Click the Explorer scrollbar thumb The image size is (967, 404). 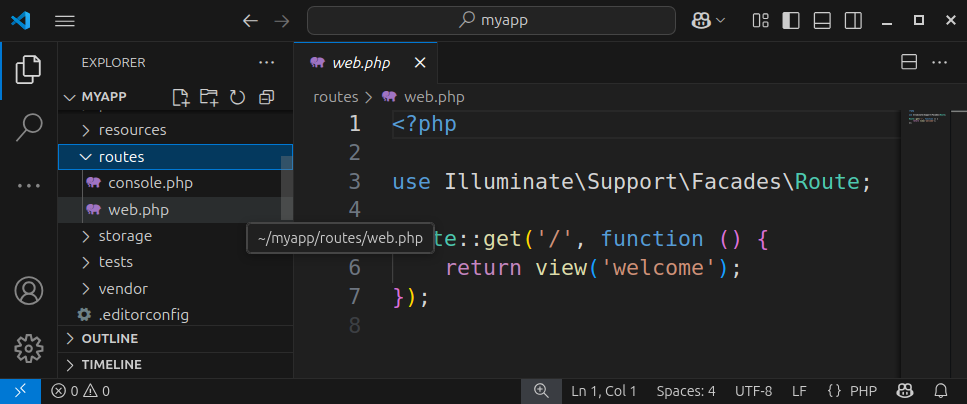click(x=287, y=188)
